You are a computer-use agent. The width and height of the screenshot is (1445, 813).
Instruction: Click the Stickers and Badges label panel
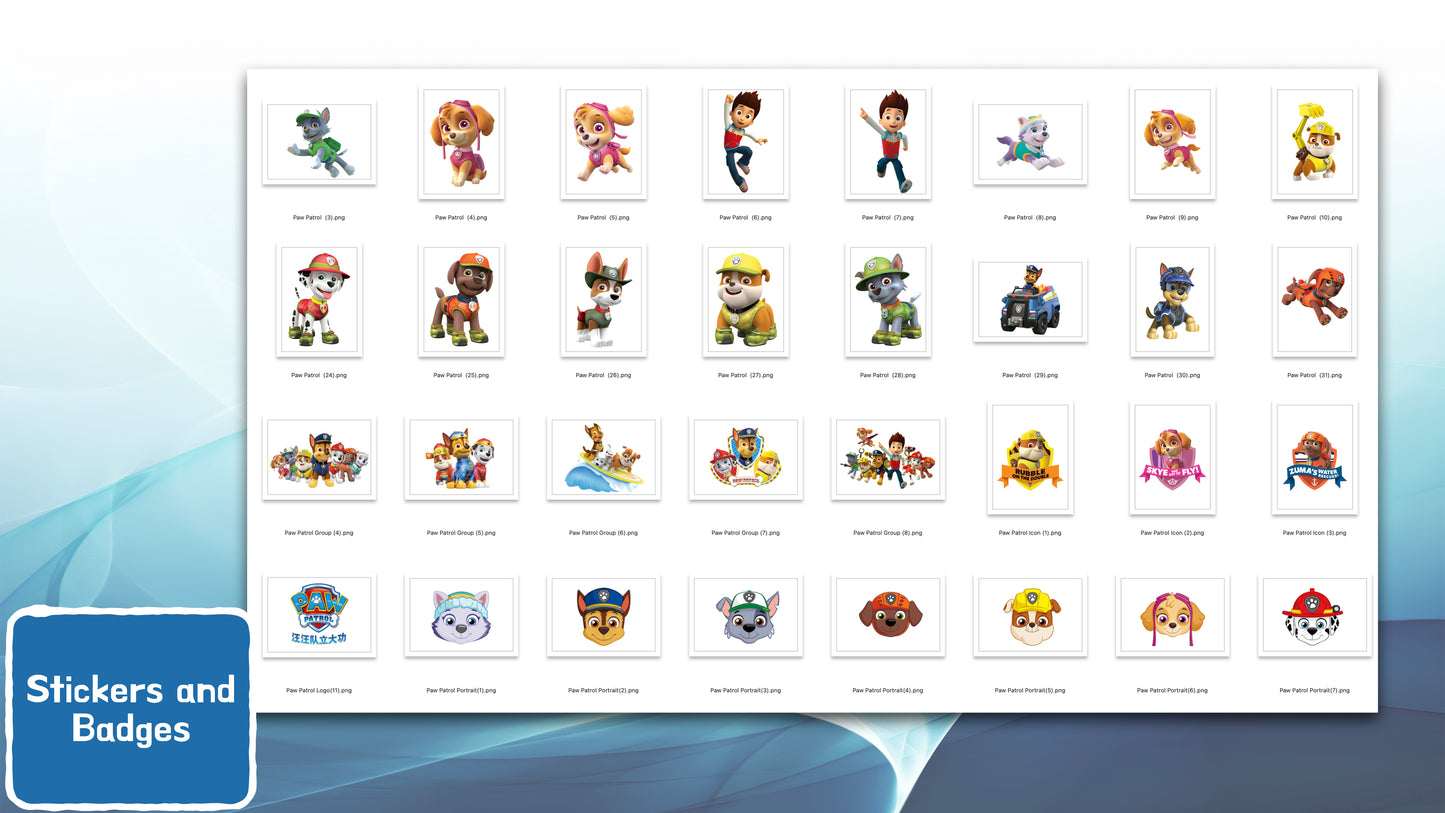[131, 710]
